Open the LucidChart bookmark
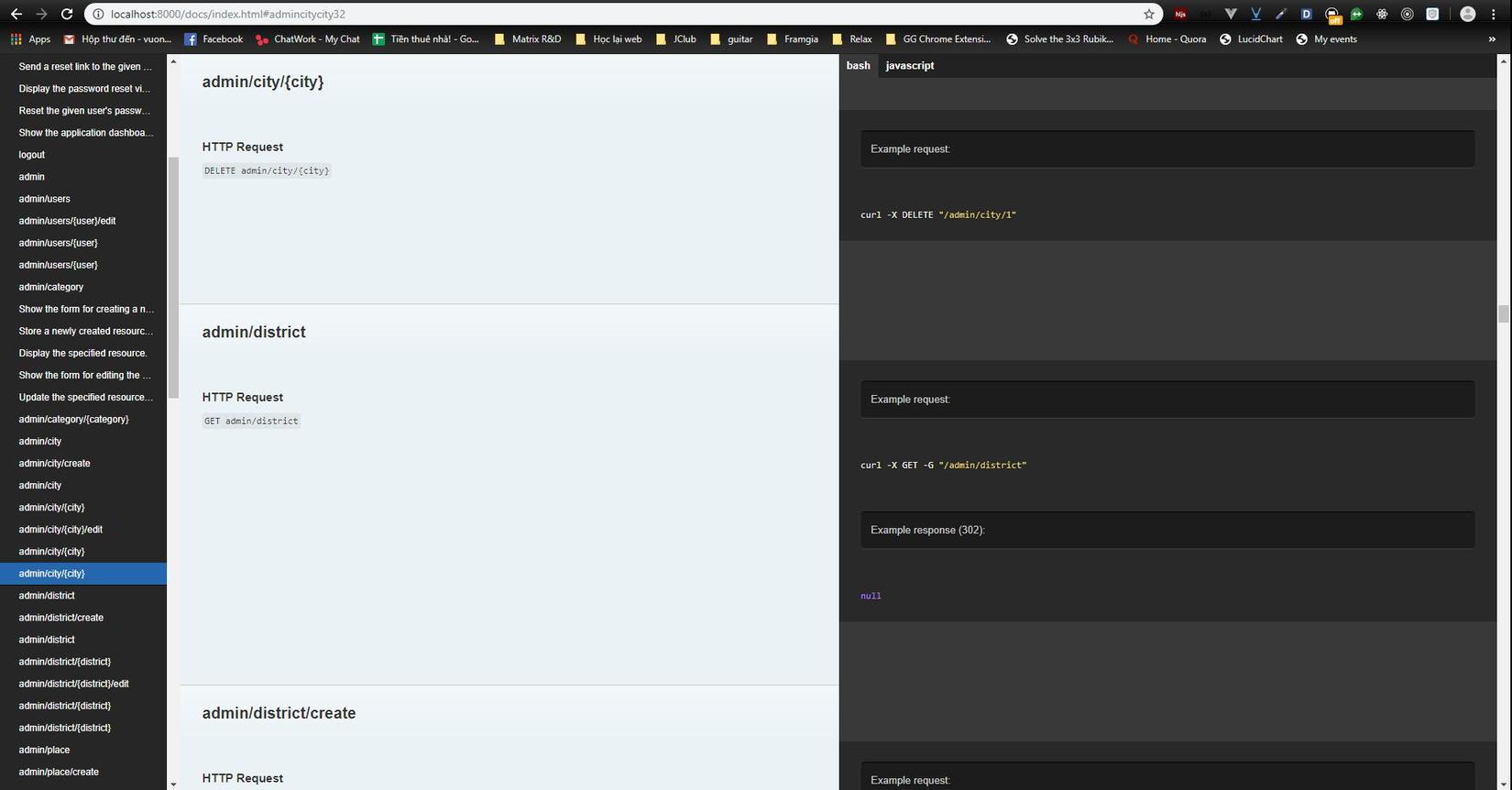 point(1251,39)
